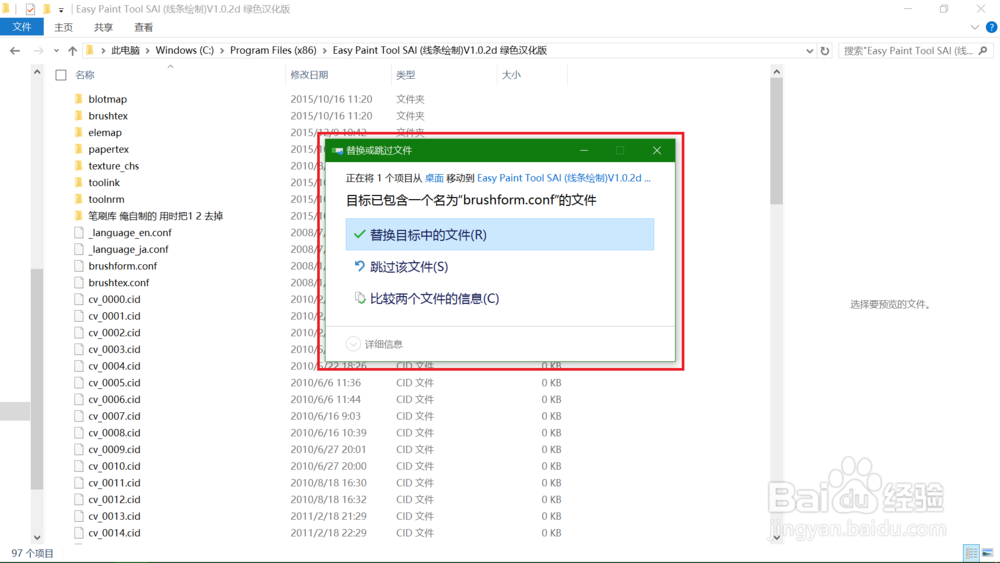Go forward with the right arrow
Screen dimensions: 1000x563
(x=38, y=50)
